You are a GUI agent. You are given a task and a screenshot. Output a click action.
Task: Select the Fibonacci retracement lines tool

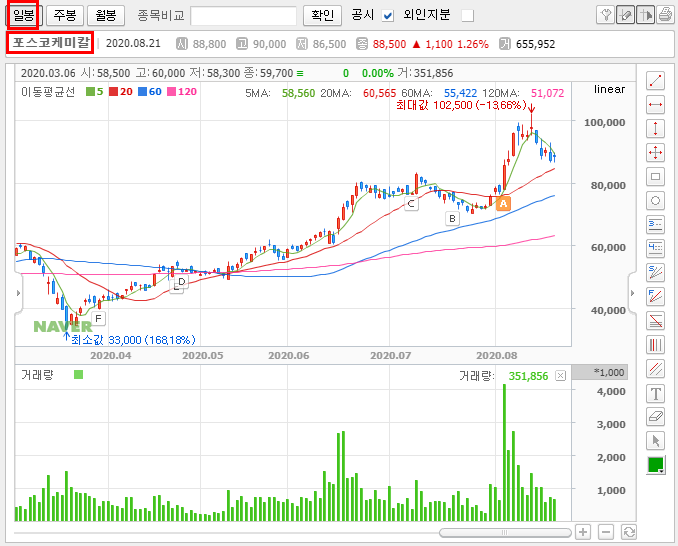(656, 321)
